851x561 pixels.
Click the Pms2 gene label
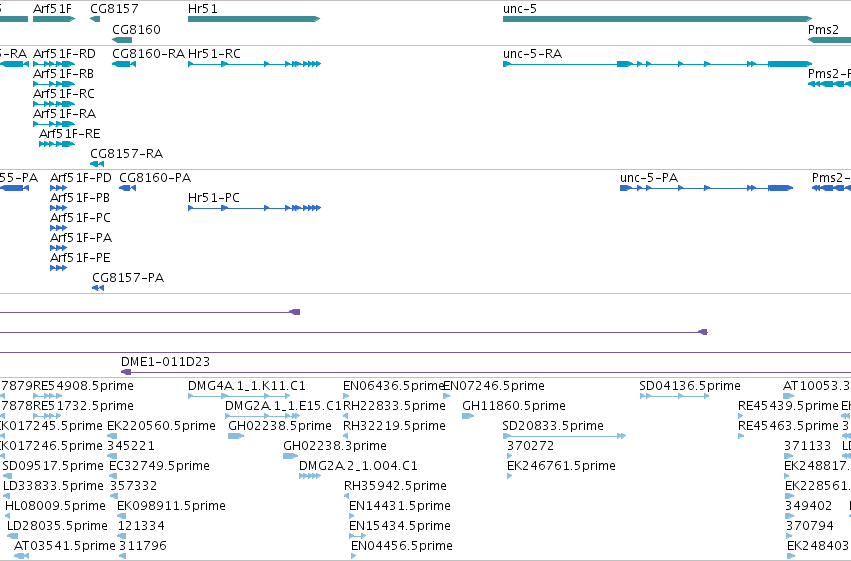(823, 29)
